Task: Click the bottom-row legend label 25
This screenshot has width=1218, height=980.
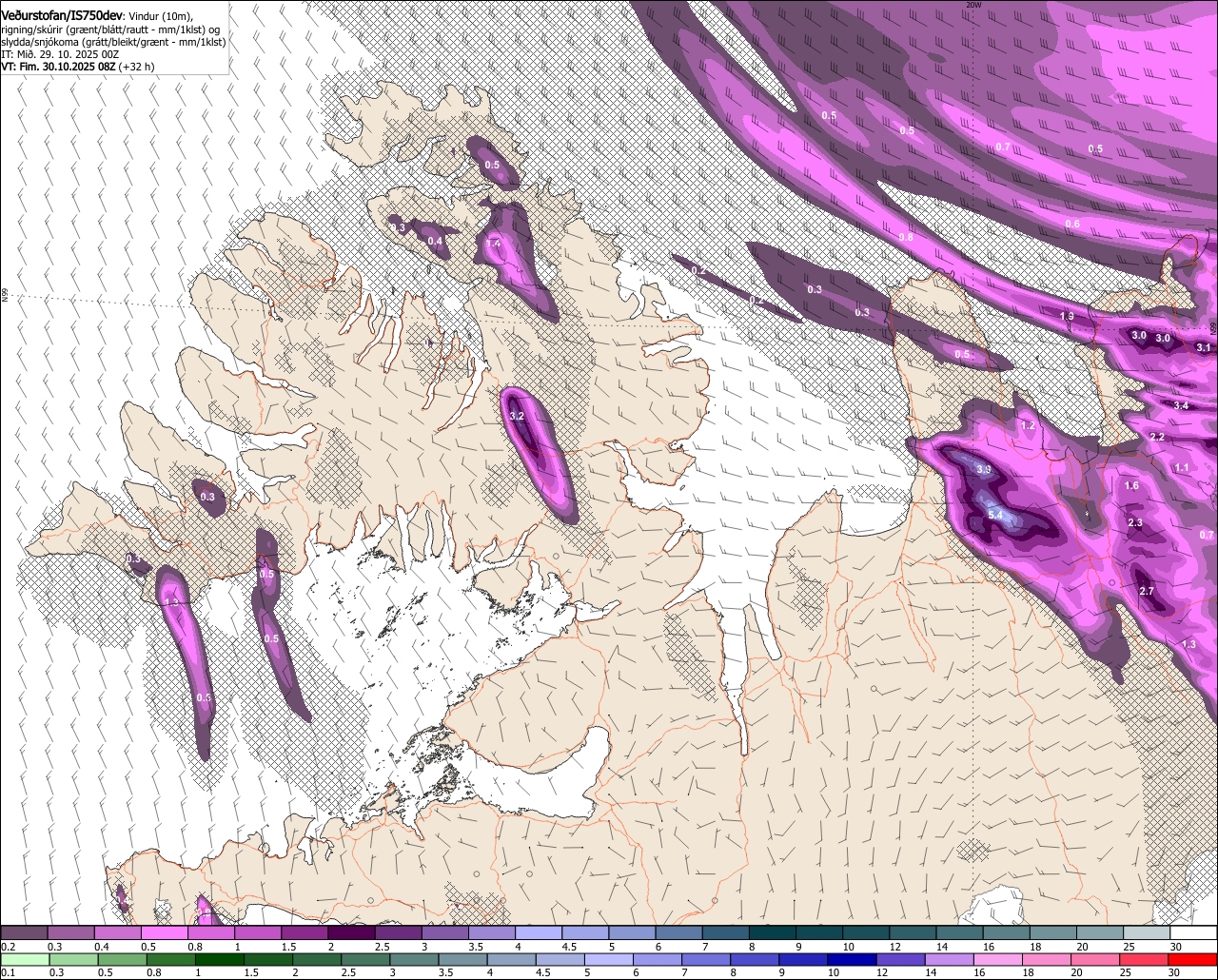Action: [1125, 972]
